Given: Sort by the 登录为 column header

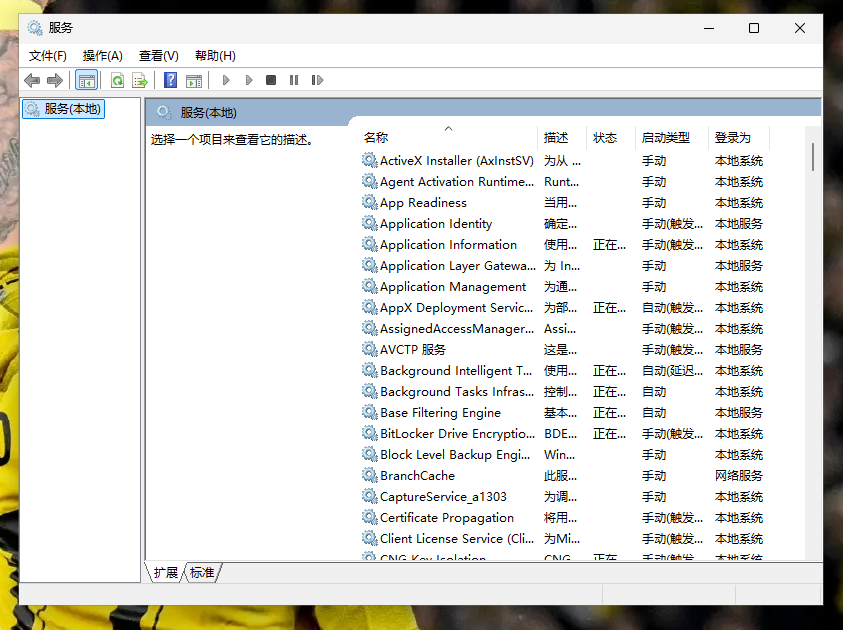Looking at the screenshot, I should click(x=739, y=138).
